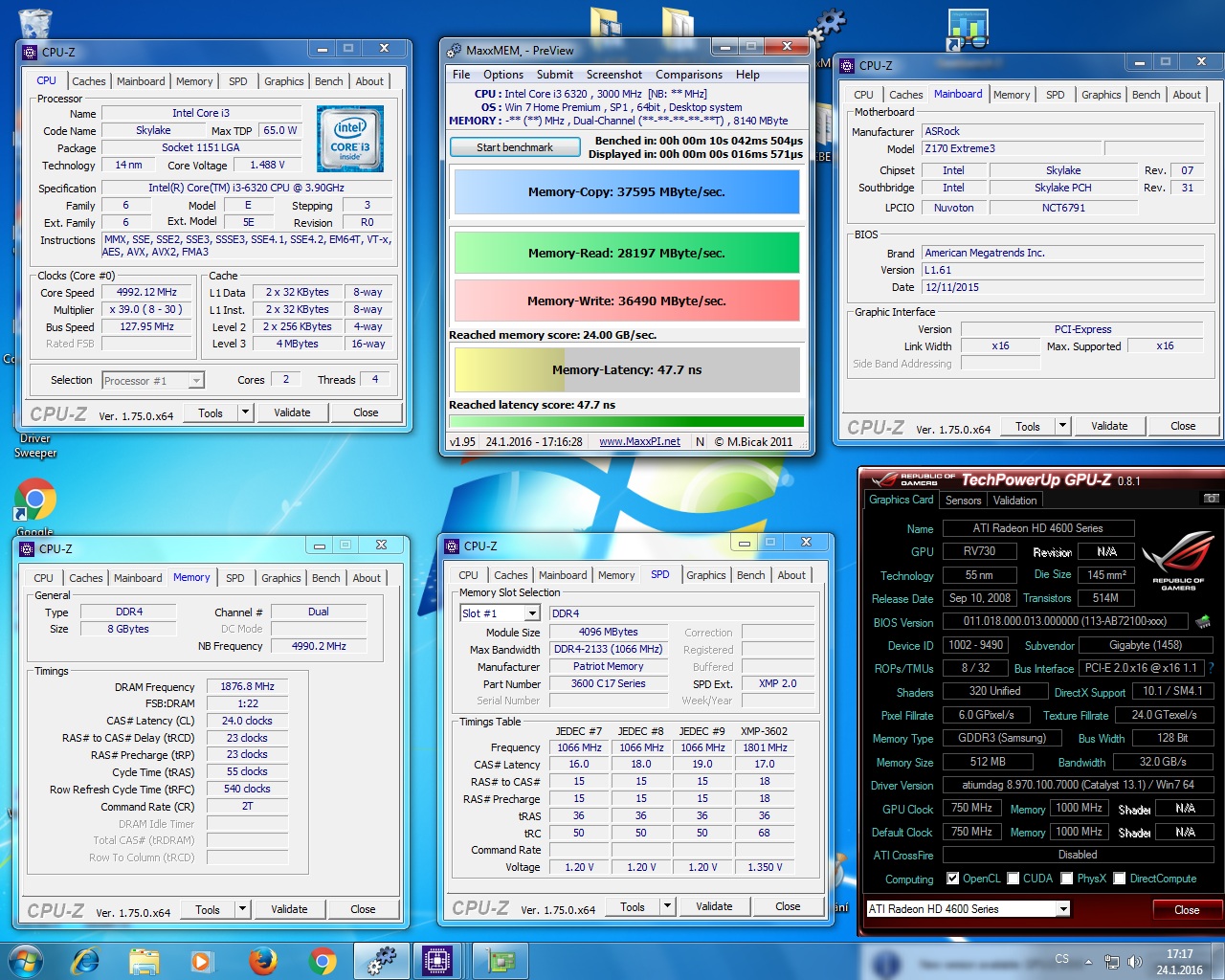Screen dimensions: 1225x980
Task: Expand Tools arrow in CPU-Z Motherboard window
Action: (1062, 426)
